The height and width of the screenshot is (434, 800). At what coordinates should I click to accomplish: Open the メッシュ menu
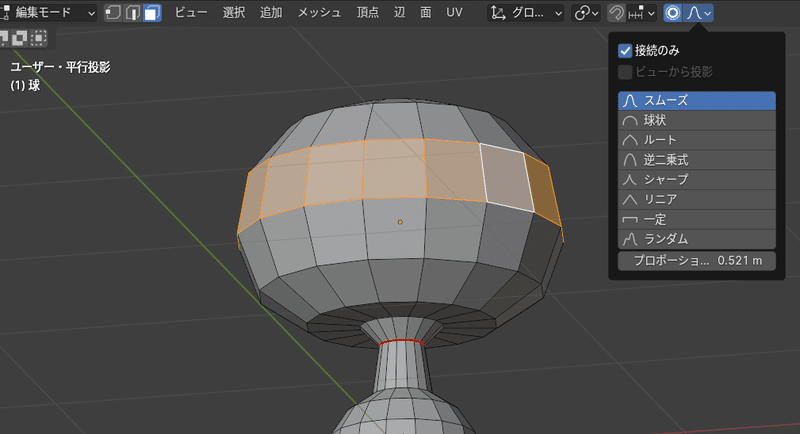click(x=319, y=13)
